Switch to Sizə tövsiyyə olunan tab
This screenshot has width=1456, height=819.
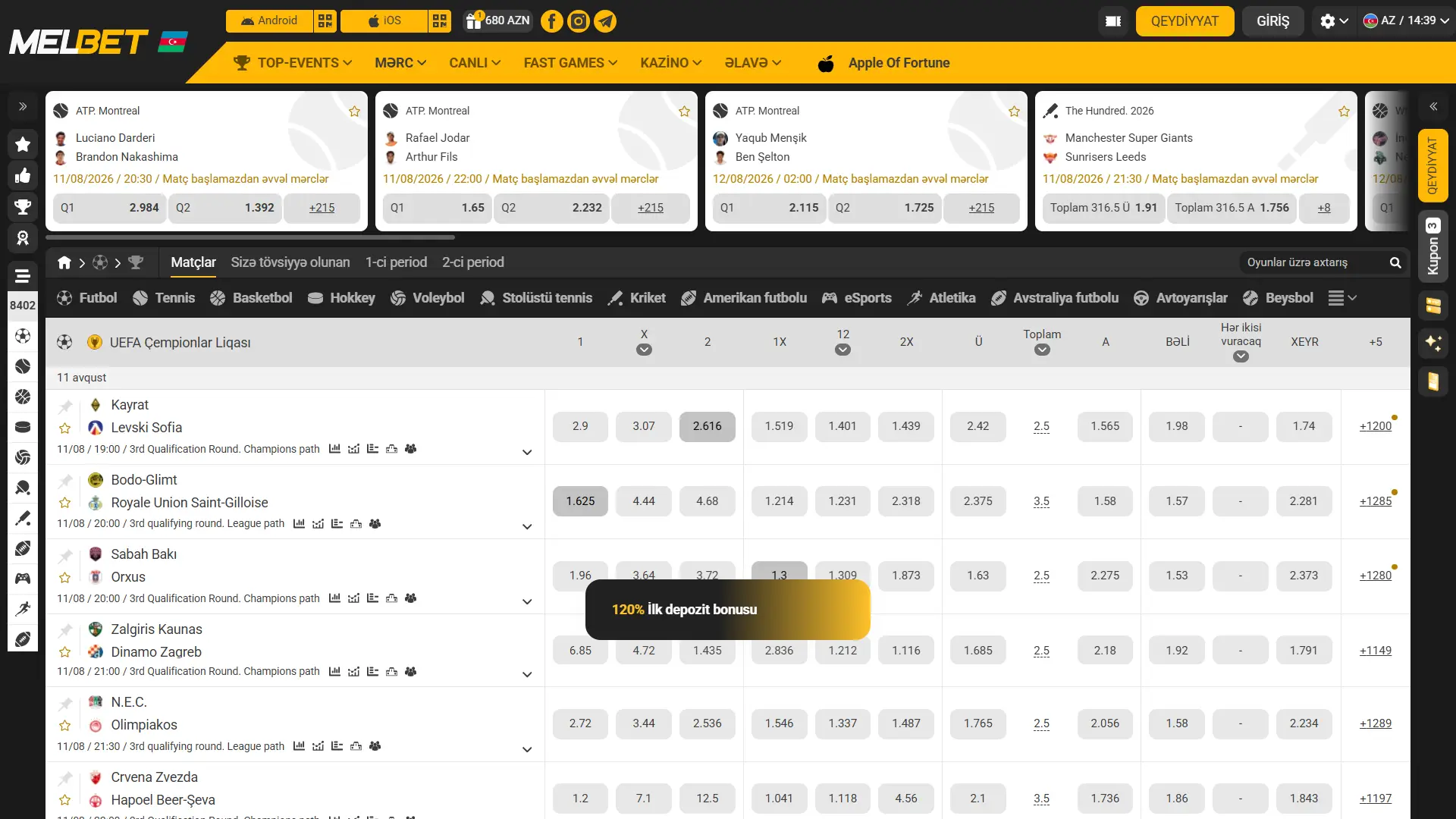pyautogui.click(x=290, y=262)
